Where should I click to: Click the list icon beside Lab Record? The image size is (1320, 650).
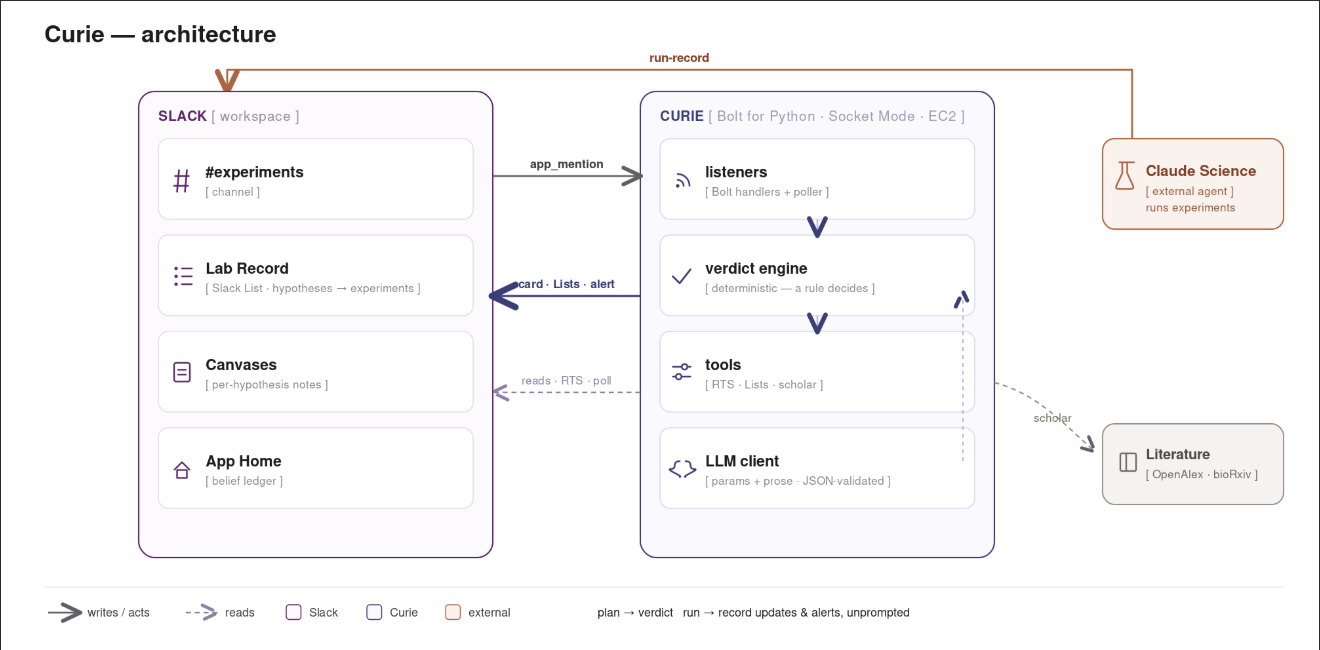point(183,277)
